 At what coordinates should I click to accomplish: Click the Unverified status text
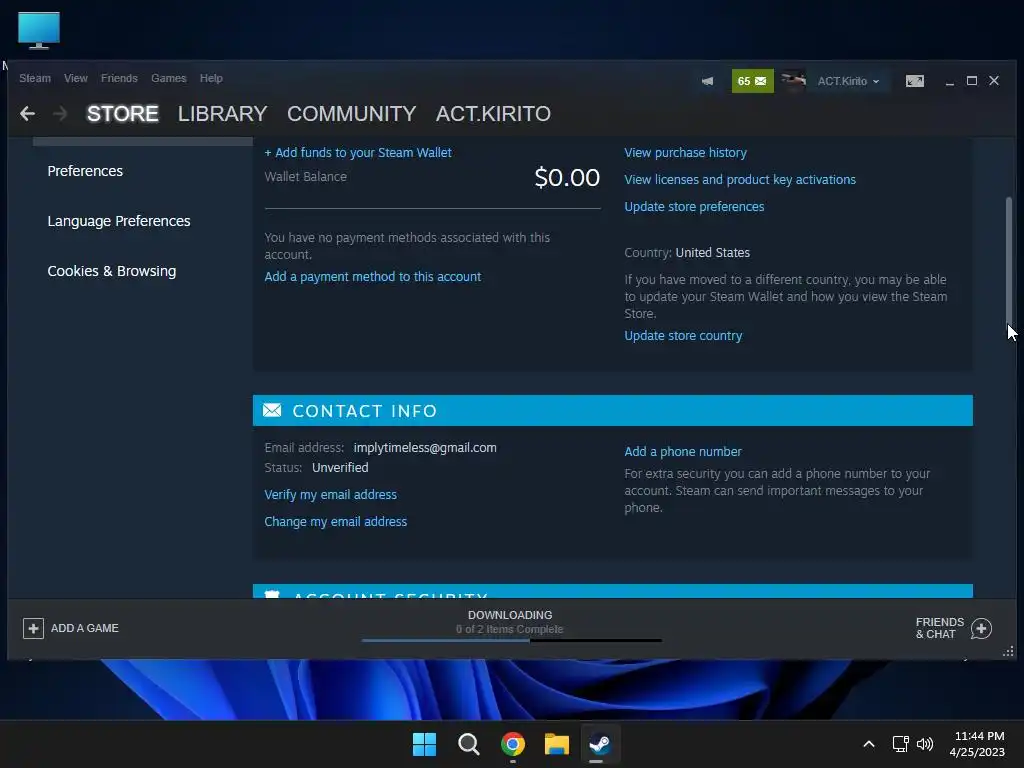click(x=340, y=468)
